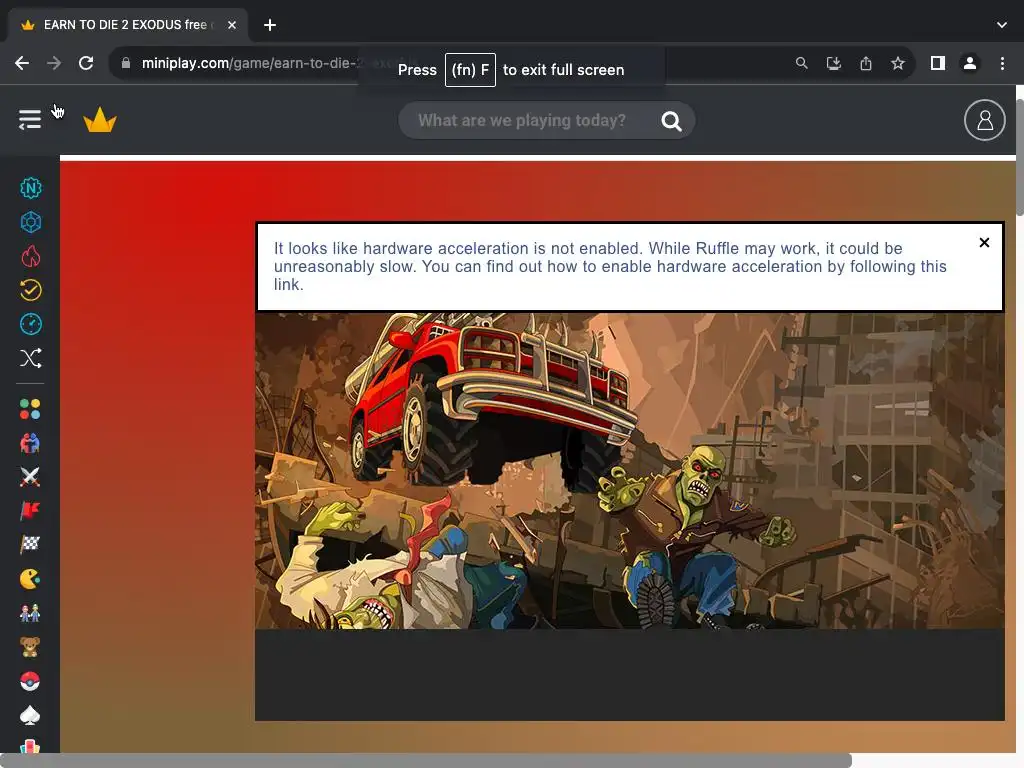Open the blue hexagon gem sidebar icon

pos(31,222)
